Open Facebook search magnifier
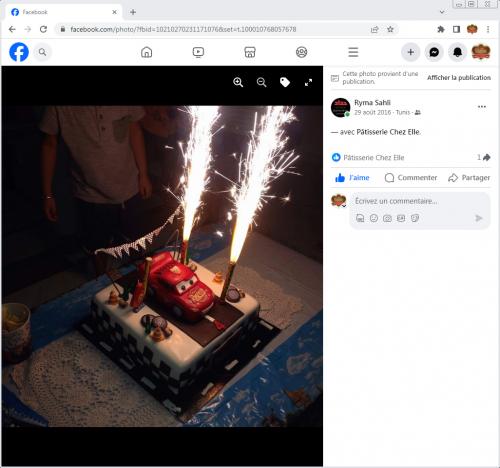 pyautogui.click(x=42, y=52)
